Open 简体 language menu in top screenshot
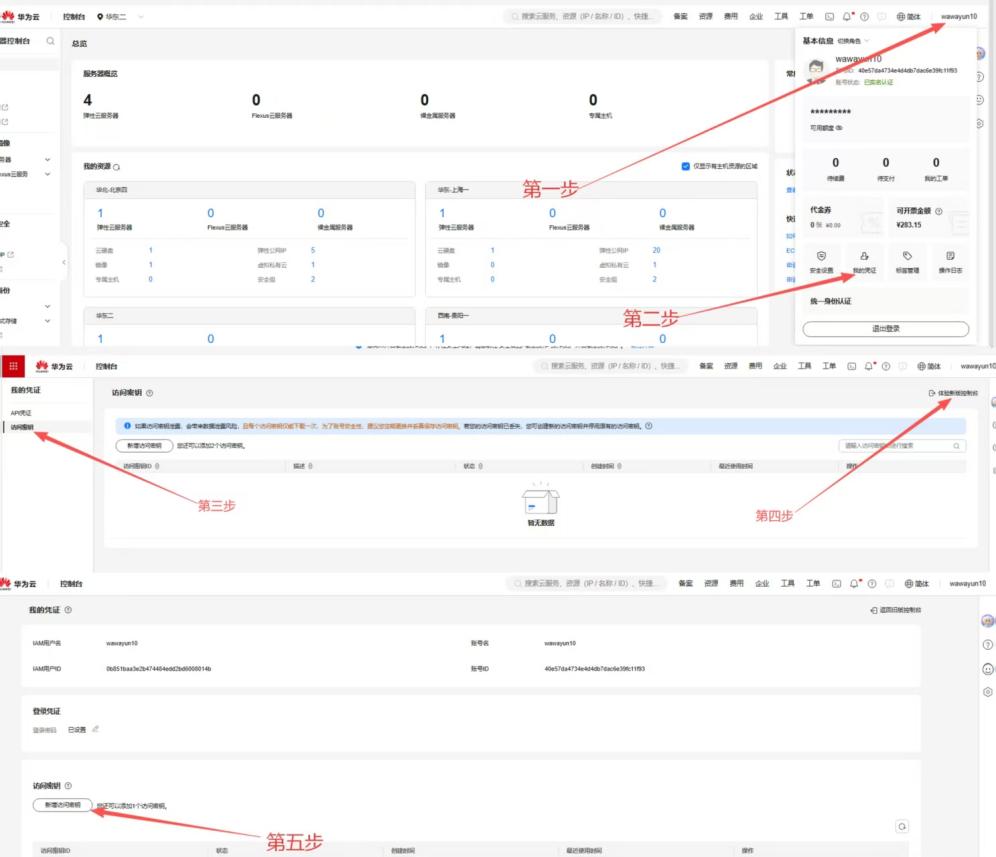The image size is (996, 857). coord(908,17)
